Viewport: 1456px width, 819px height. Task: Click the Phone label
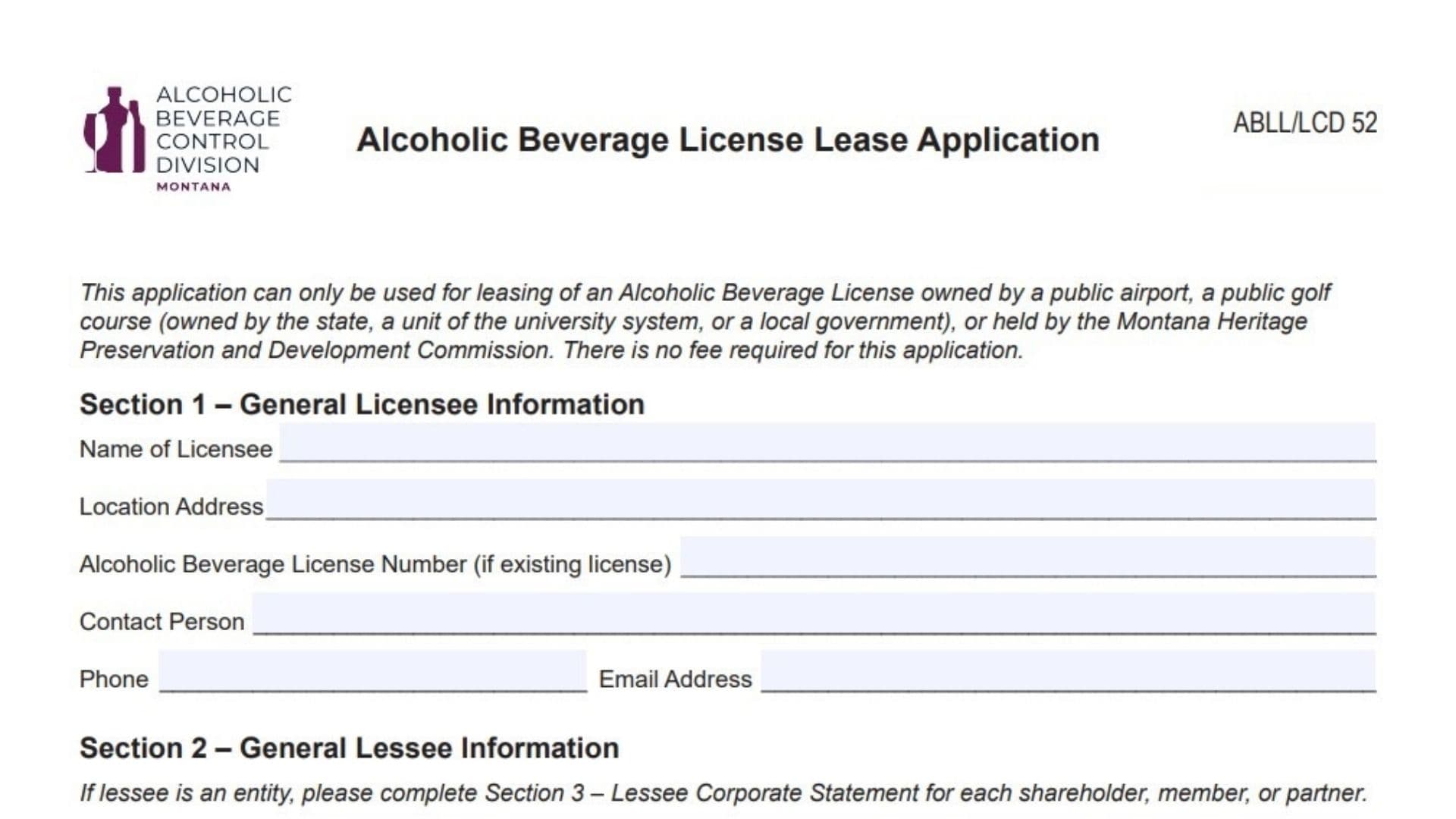tap(114, 679)
